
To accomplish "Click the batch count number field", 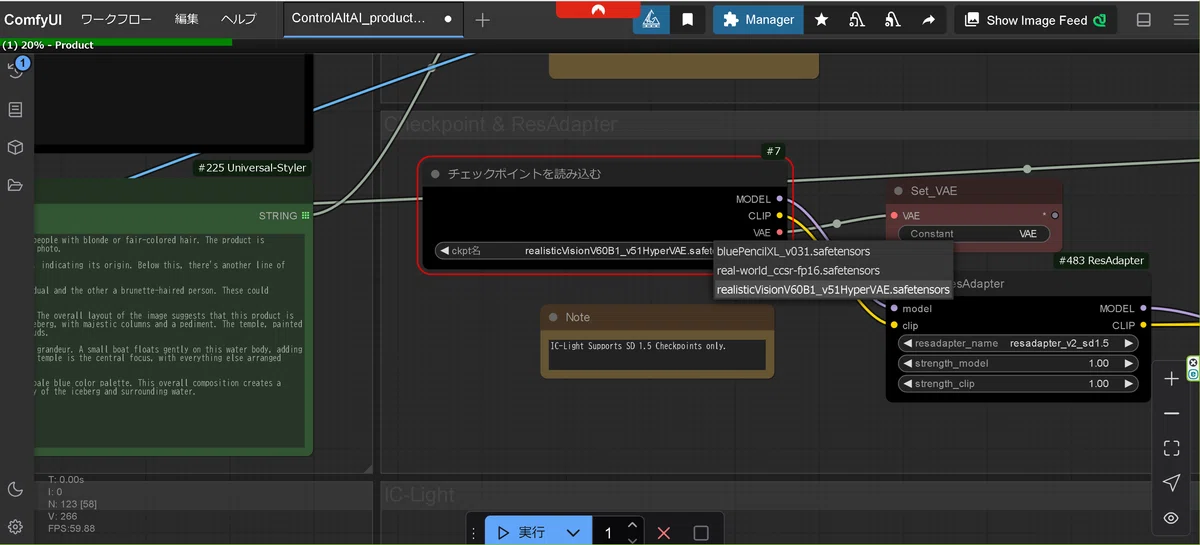I will pyautogui.click(x=609, y=533).
